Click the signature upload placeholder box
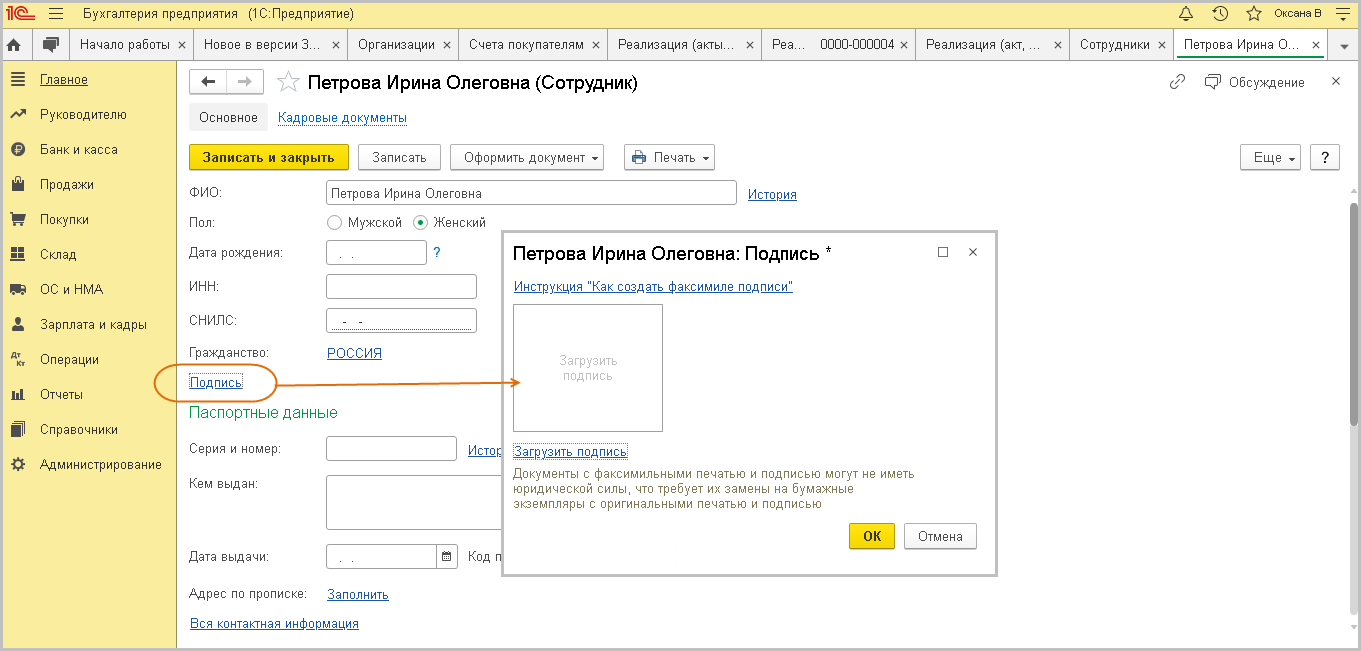1361x651 pixels. pyautogui.click(x=588, y=368)
